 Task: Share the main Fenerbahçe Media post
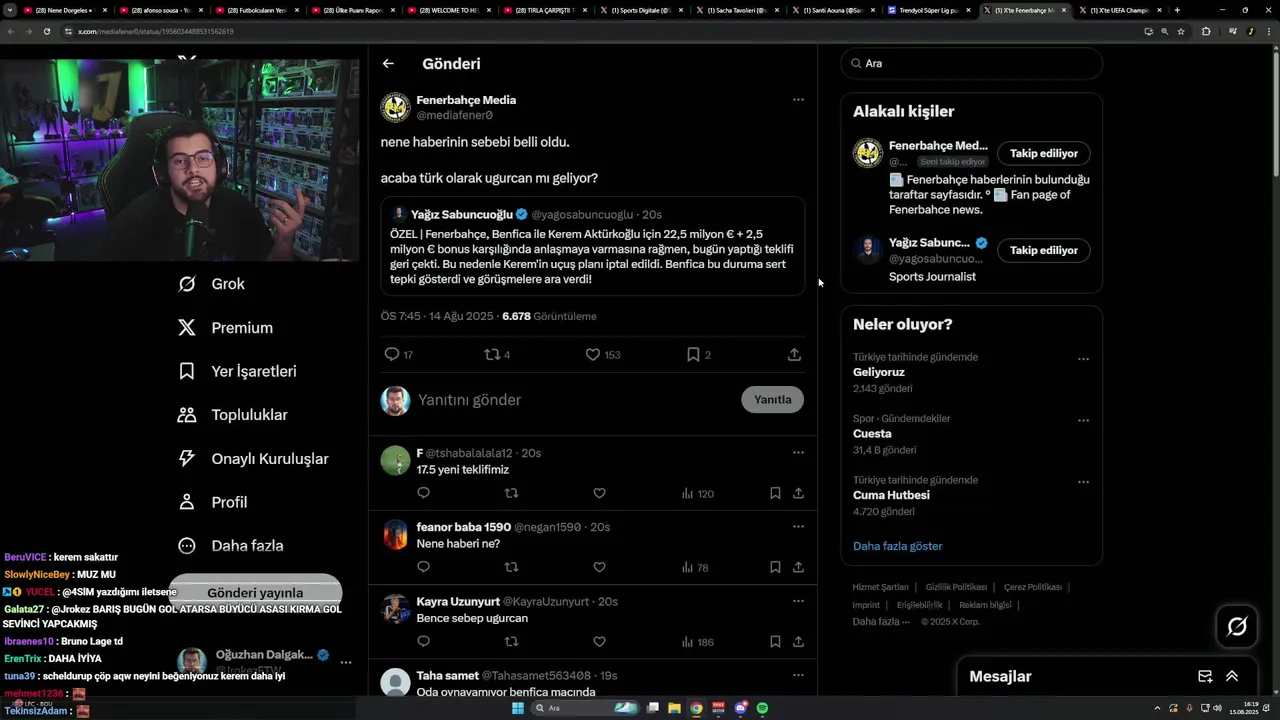[794, 354]
